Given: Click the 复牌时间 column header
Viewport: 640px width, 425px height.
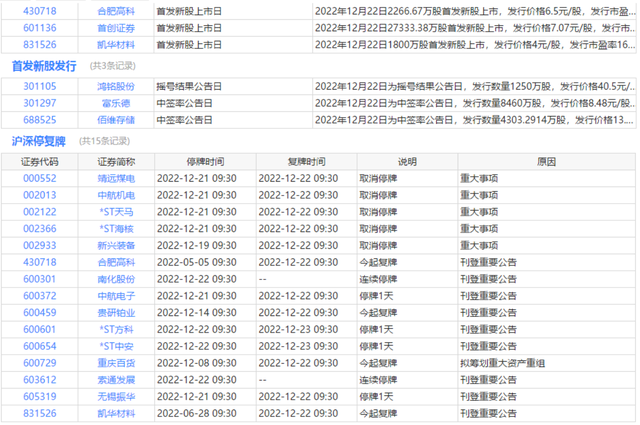Looking at the screenshot, I should click(x=307, y=162).
